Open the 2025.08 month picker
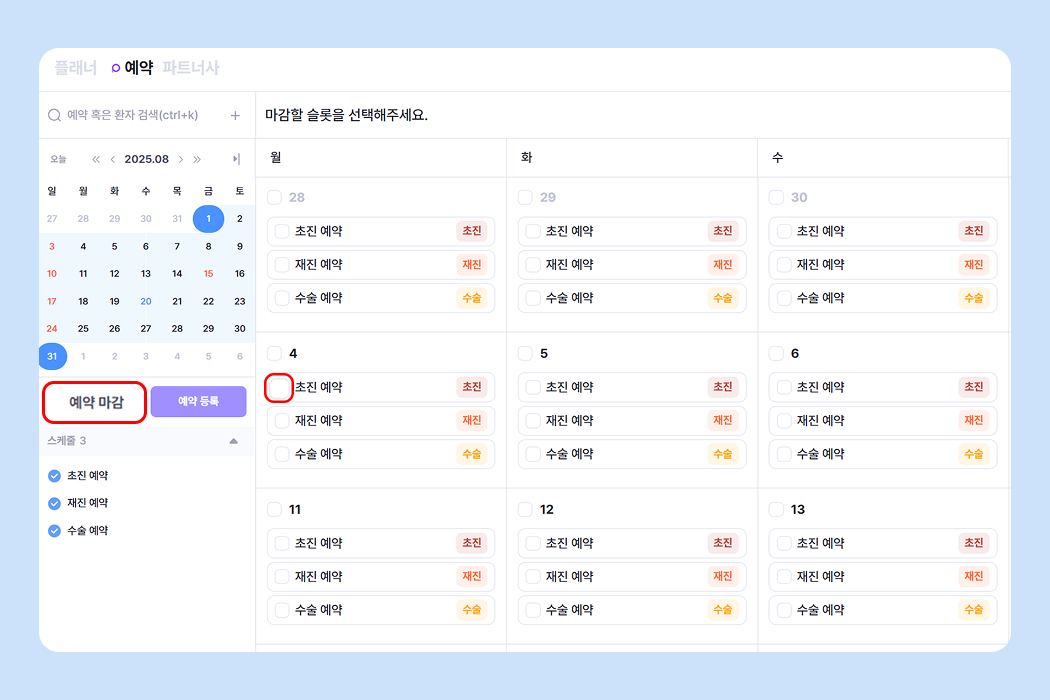The image size is (1050, 700). [146, 159]
